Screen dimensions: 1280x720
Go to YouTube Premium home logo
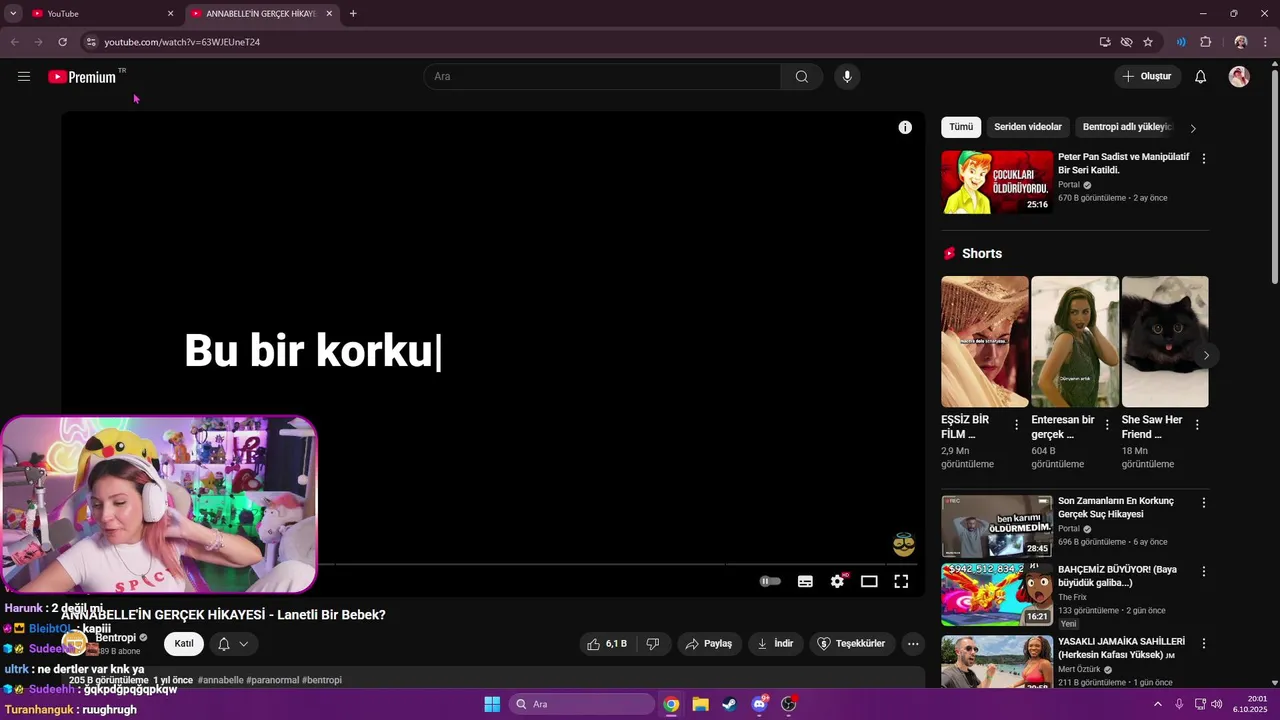[82, 77]
